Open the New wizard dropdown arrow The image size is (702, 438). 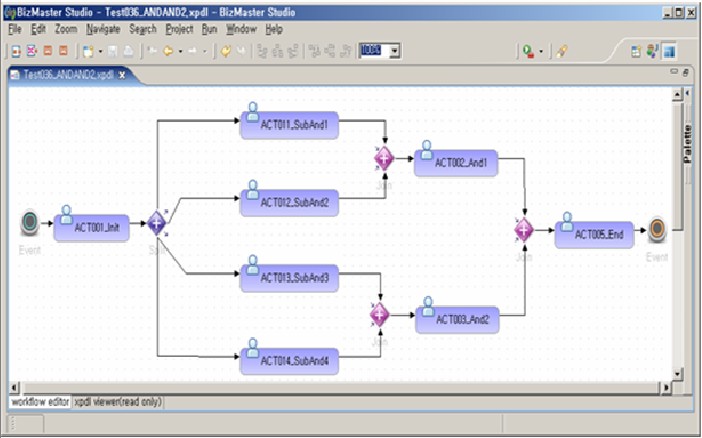click(100, 52)
